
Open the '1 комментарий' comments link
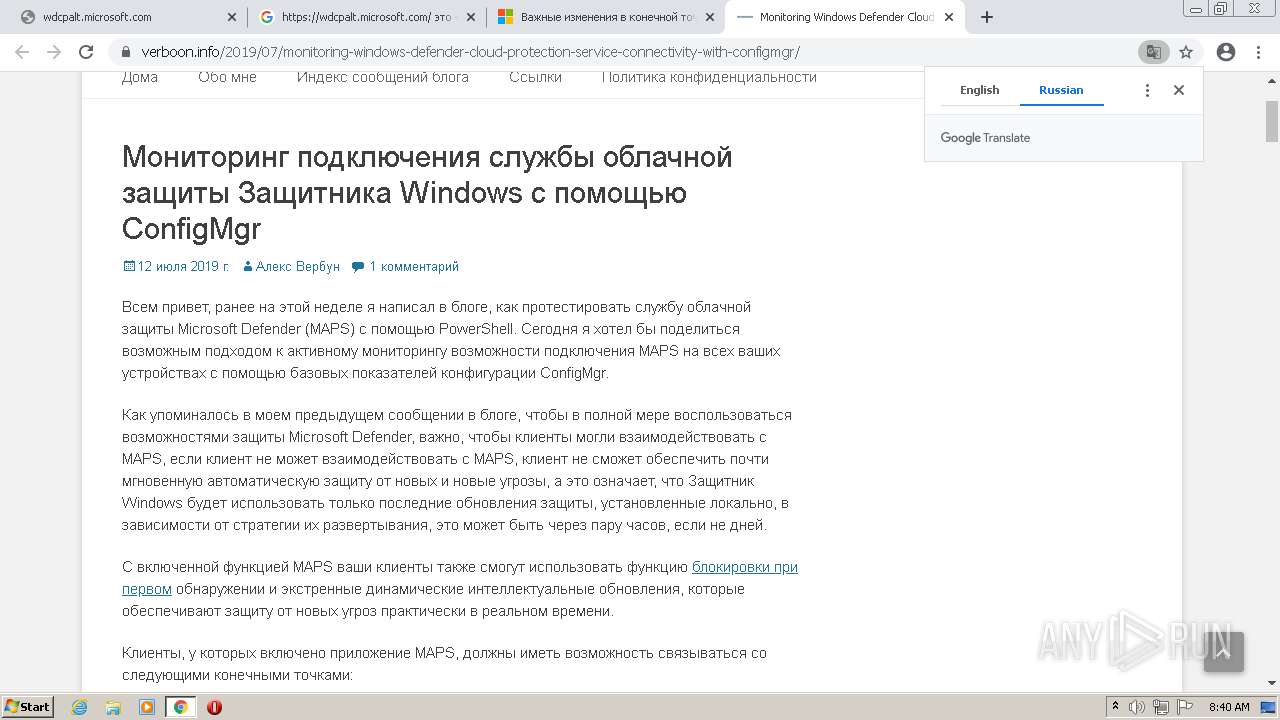[x=413, y=266]
